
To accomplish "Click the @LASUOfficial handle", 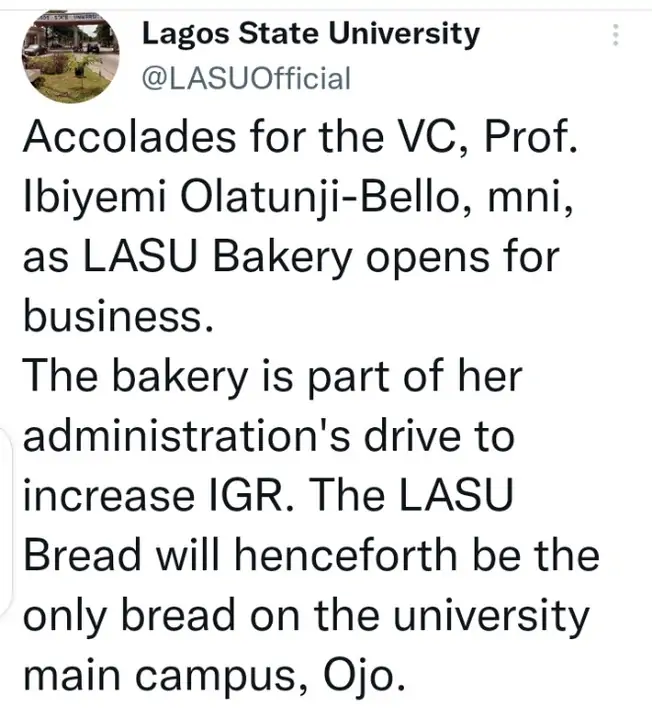I will click(x=247, y=79).
